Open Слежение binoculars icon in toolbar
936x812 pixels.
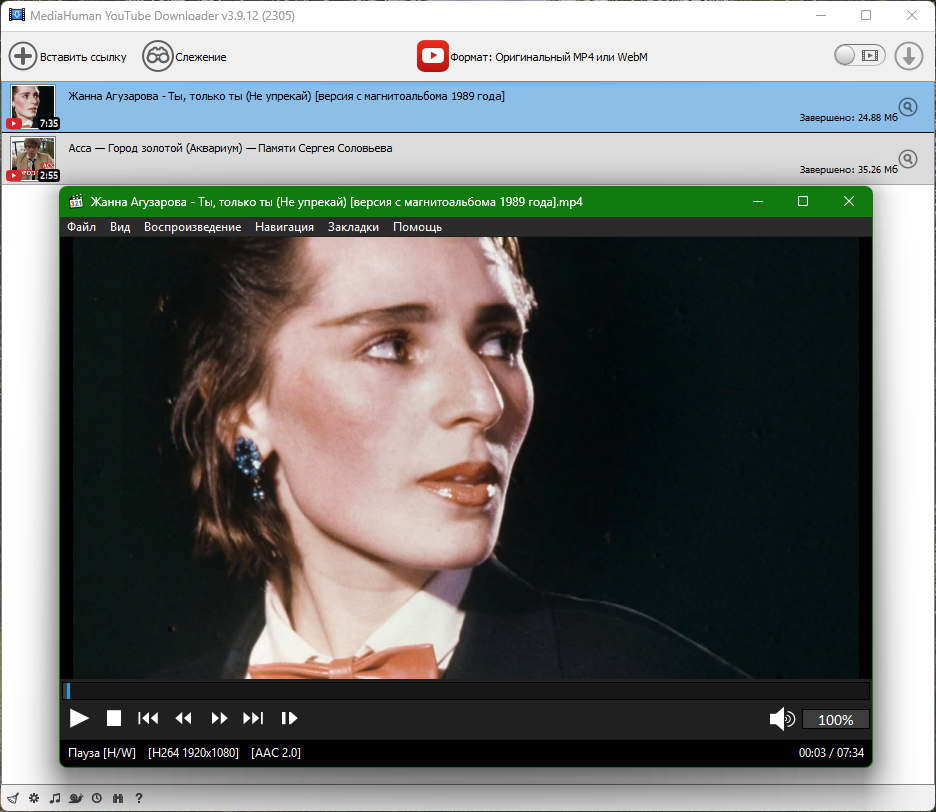(158, 57)
